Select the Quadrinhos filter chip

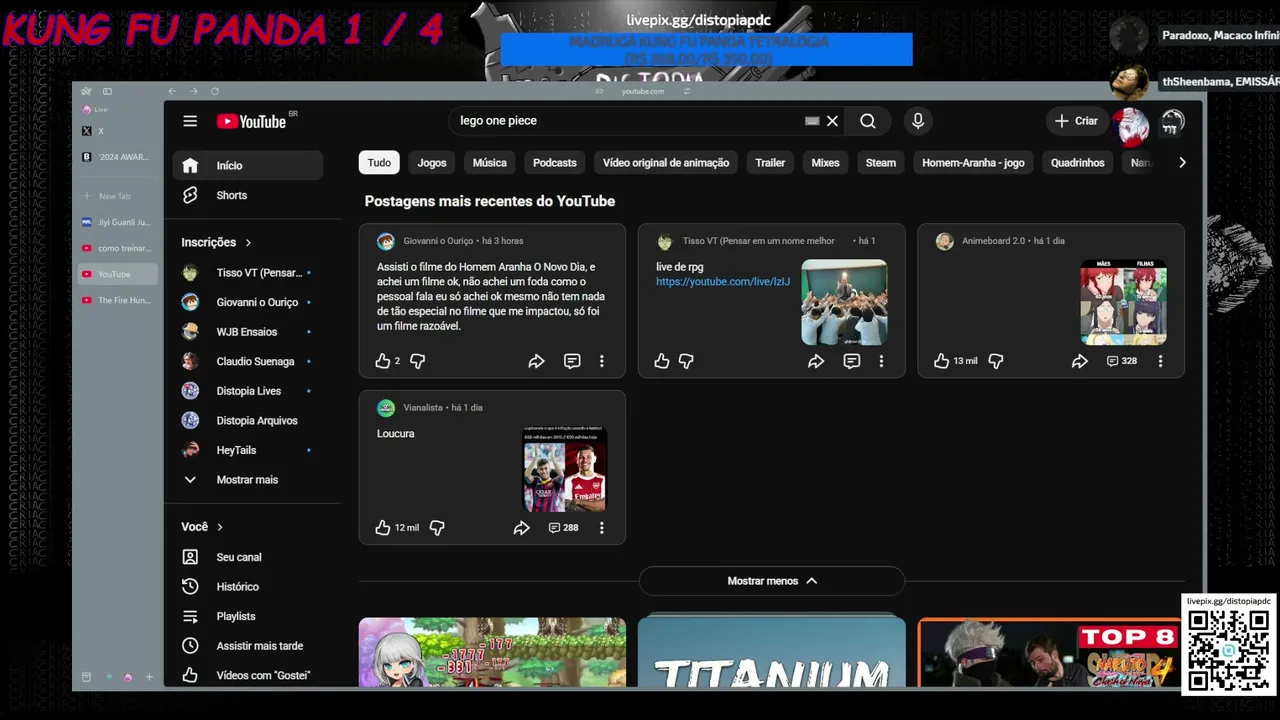[1078, 163]
